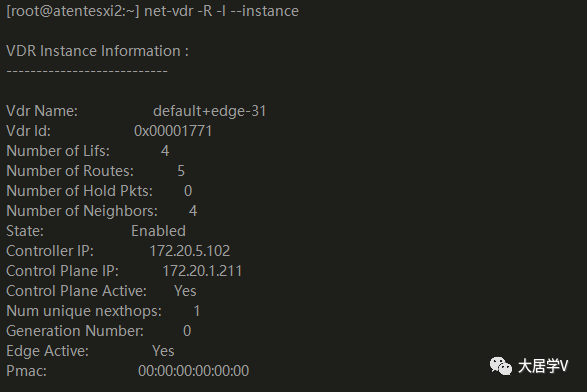
Task: Click the Pmac address 00:00:00:00:00:00
Action: pos(194,371)
